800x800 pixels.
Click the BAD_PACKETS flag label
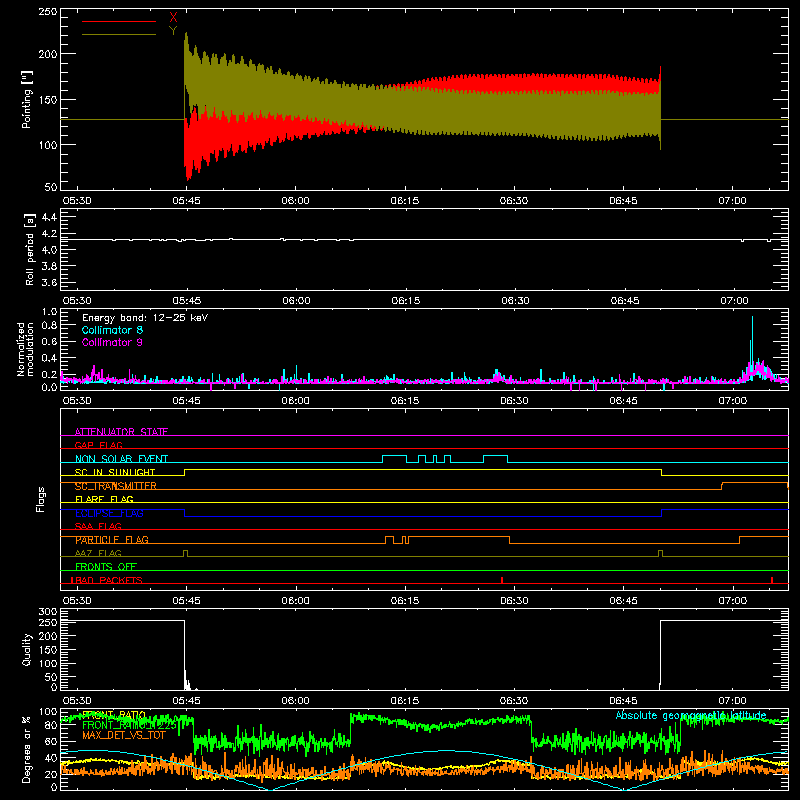107,580
